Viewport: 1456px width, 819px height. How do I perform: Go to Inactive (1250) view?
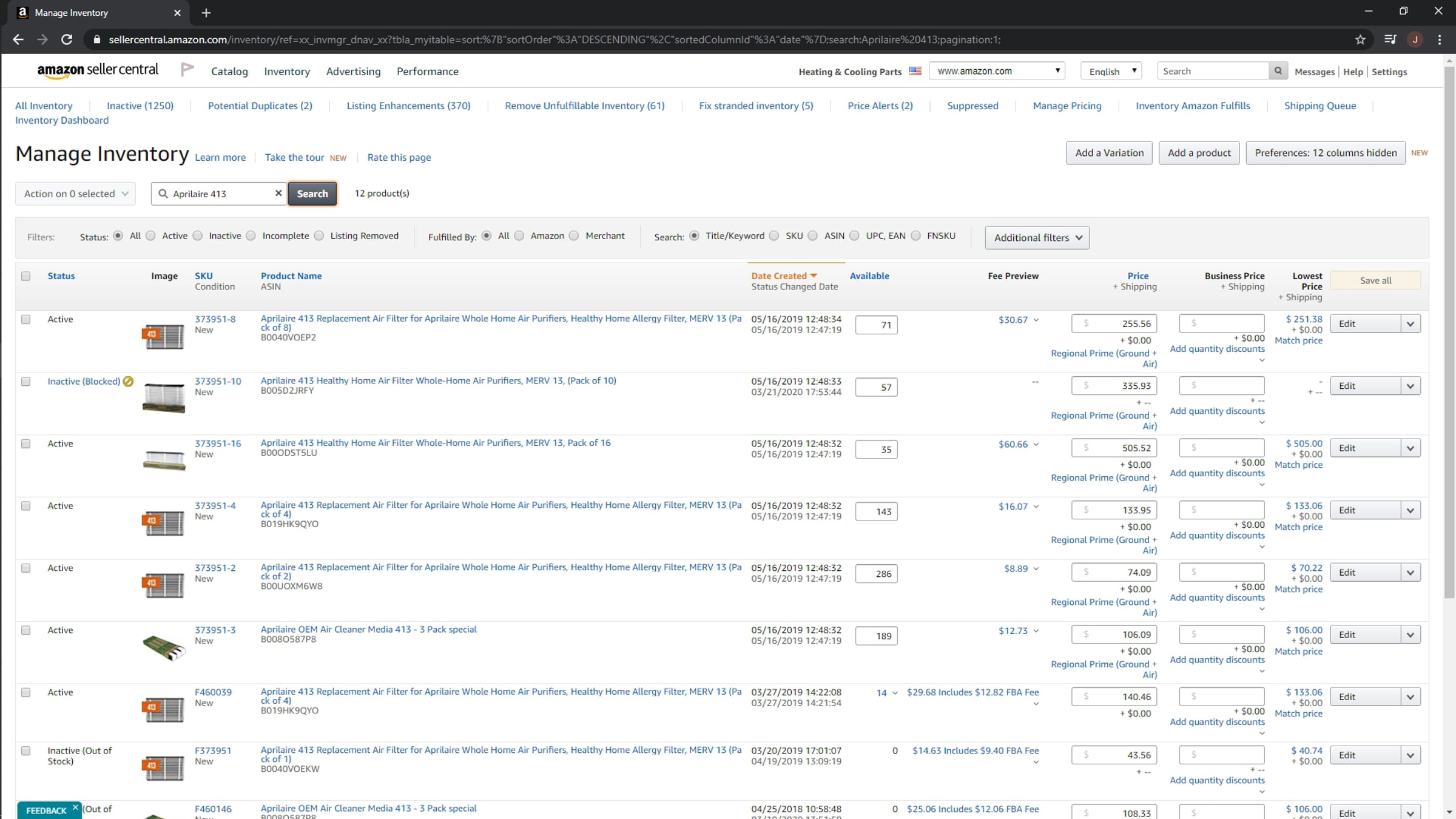click(x=140, y=106)
